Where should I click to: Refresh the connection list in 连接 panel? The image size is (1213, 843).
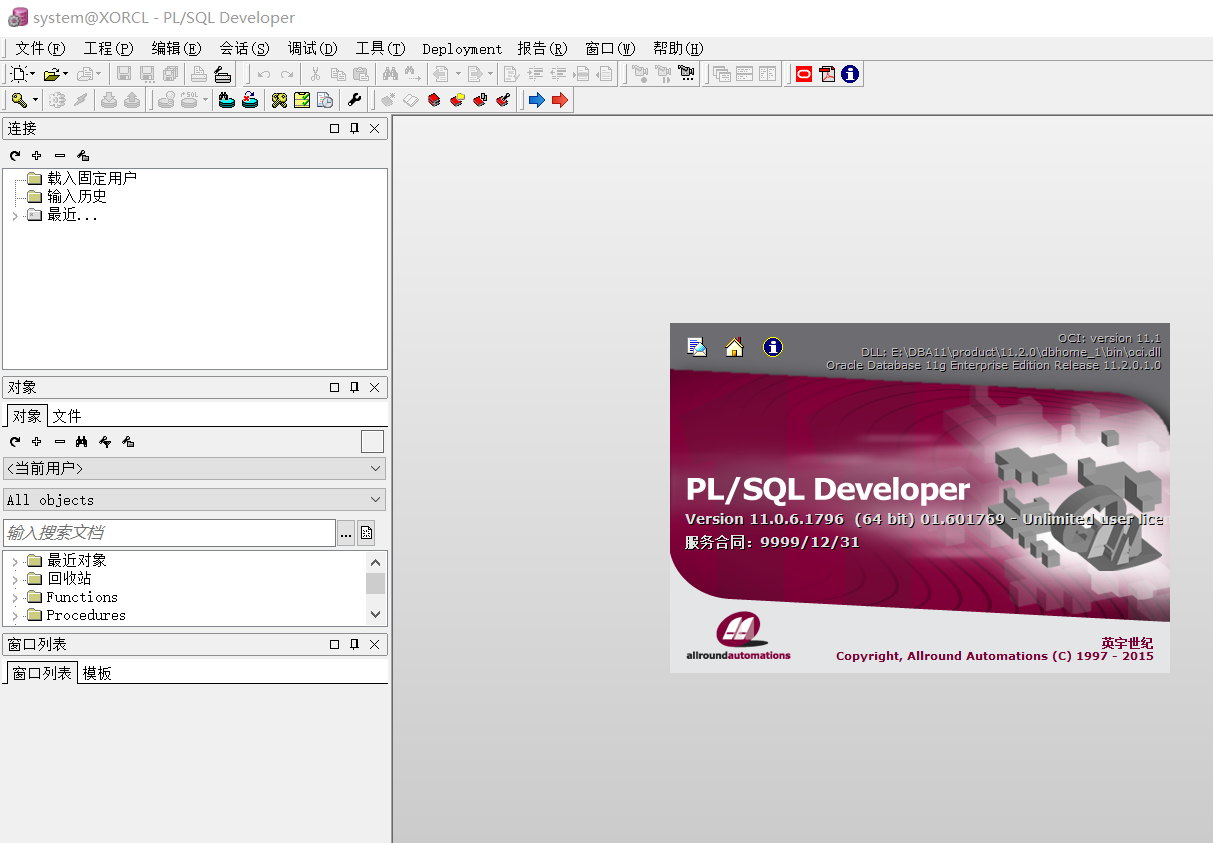click(x=15, y=155)
